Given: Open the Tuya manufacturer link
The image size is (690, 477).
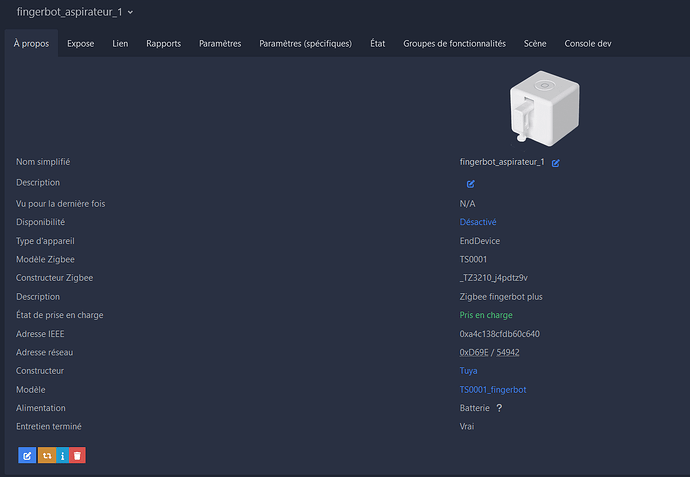Looking at the screenshot, I should [x=469, y=371].
